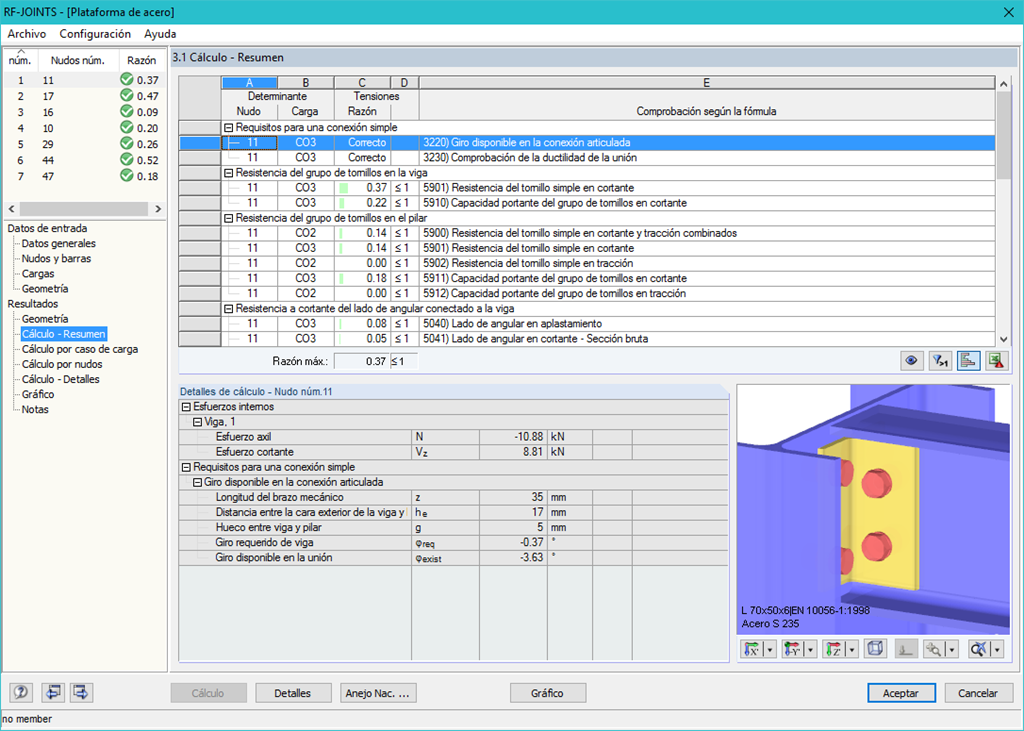This screenshot has height=731, width=1024.
Task: Toggle the colored result bars button
Action: [x=968, y=361]
